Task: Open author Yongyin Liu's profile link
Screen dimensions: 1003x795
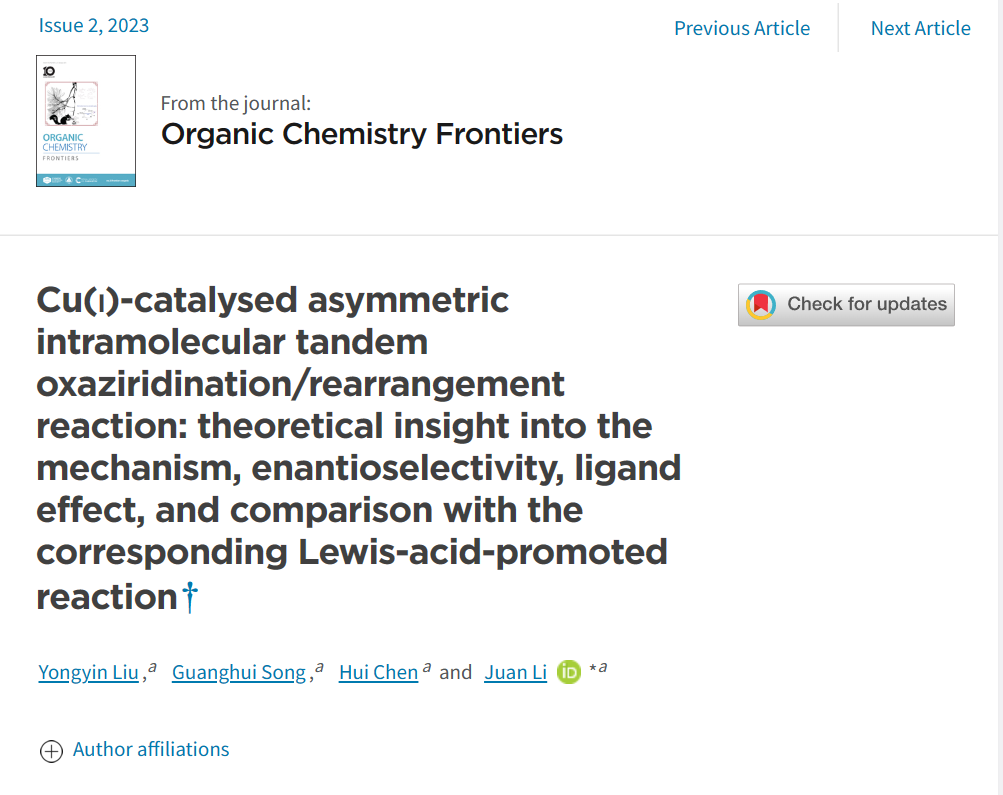Action: 88,672
